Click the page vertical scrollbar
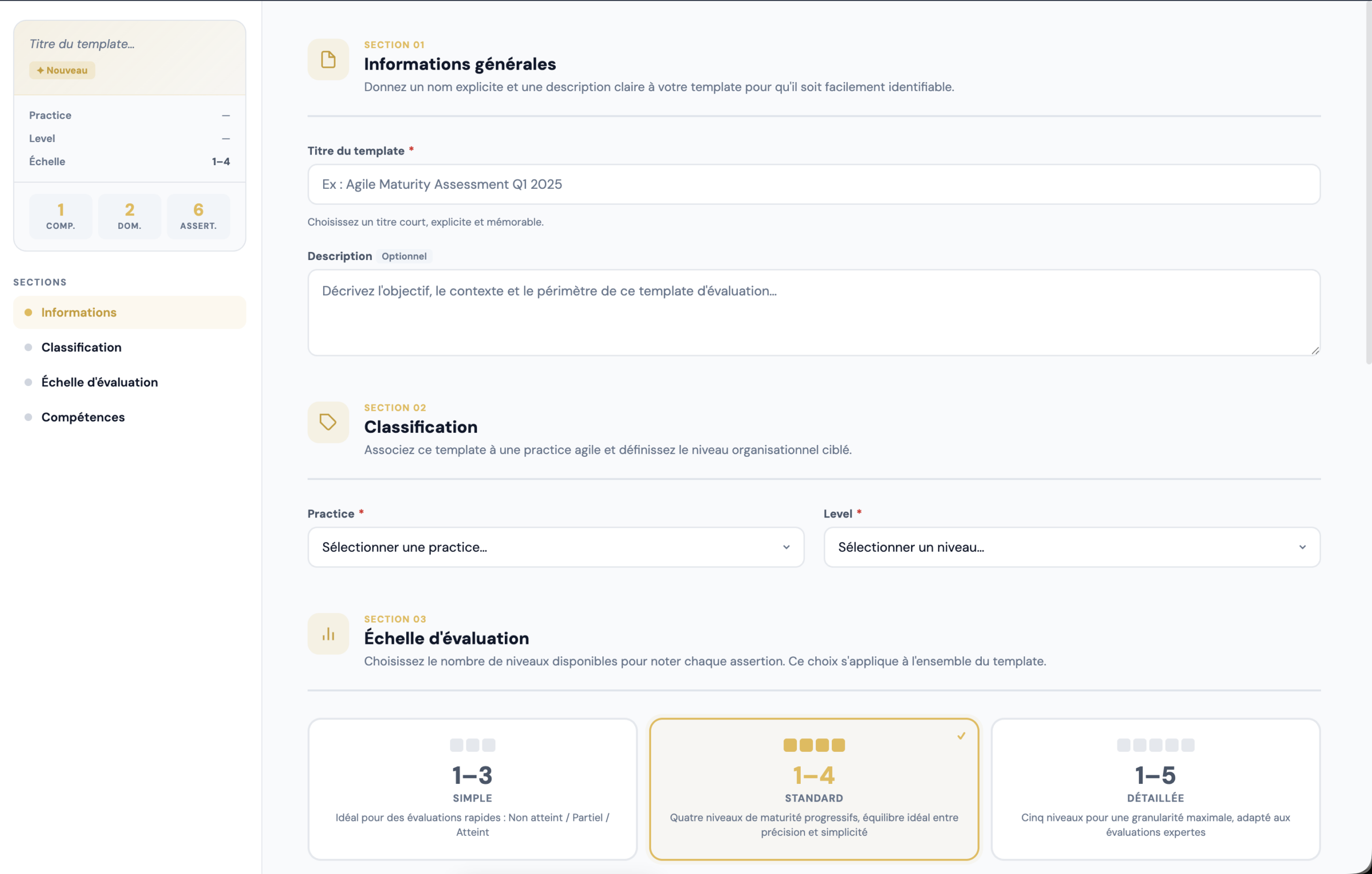This screenshot has height=874, width=1372. pos(1368,182)
